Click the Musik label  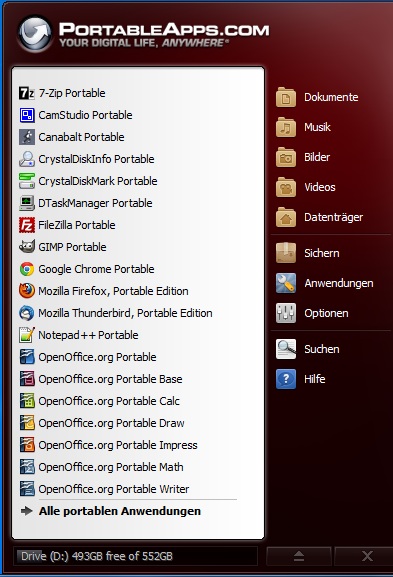tap(317, 127)
